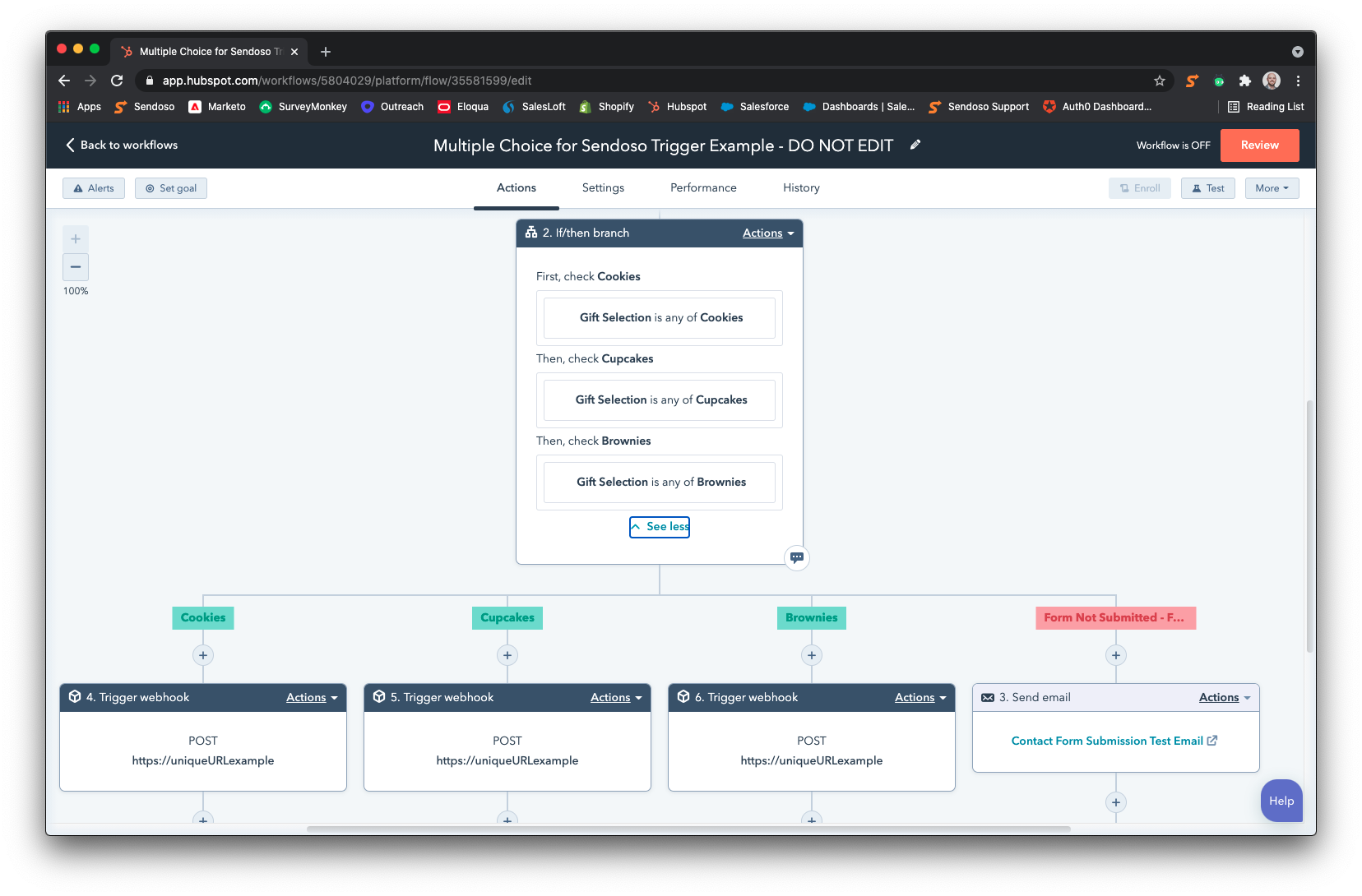
Task: Zoom out the canvas with minus button
Action: click(76, 267)
